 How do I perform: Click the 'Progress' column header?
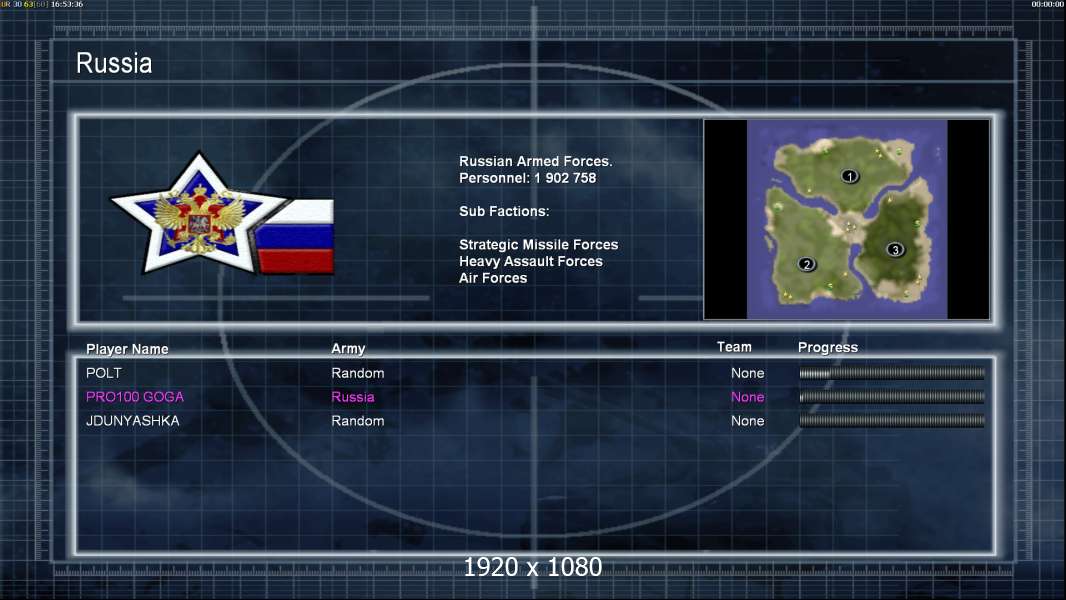(x=828, y=348)
